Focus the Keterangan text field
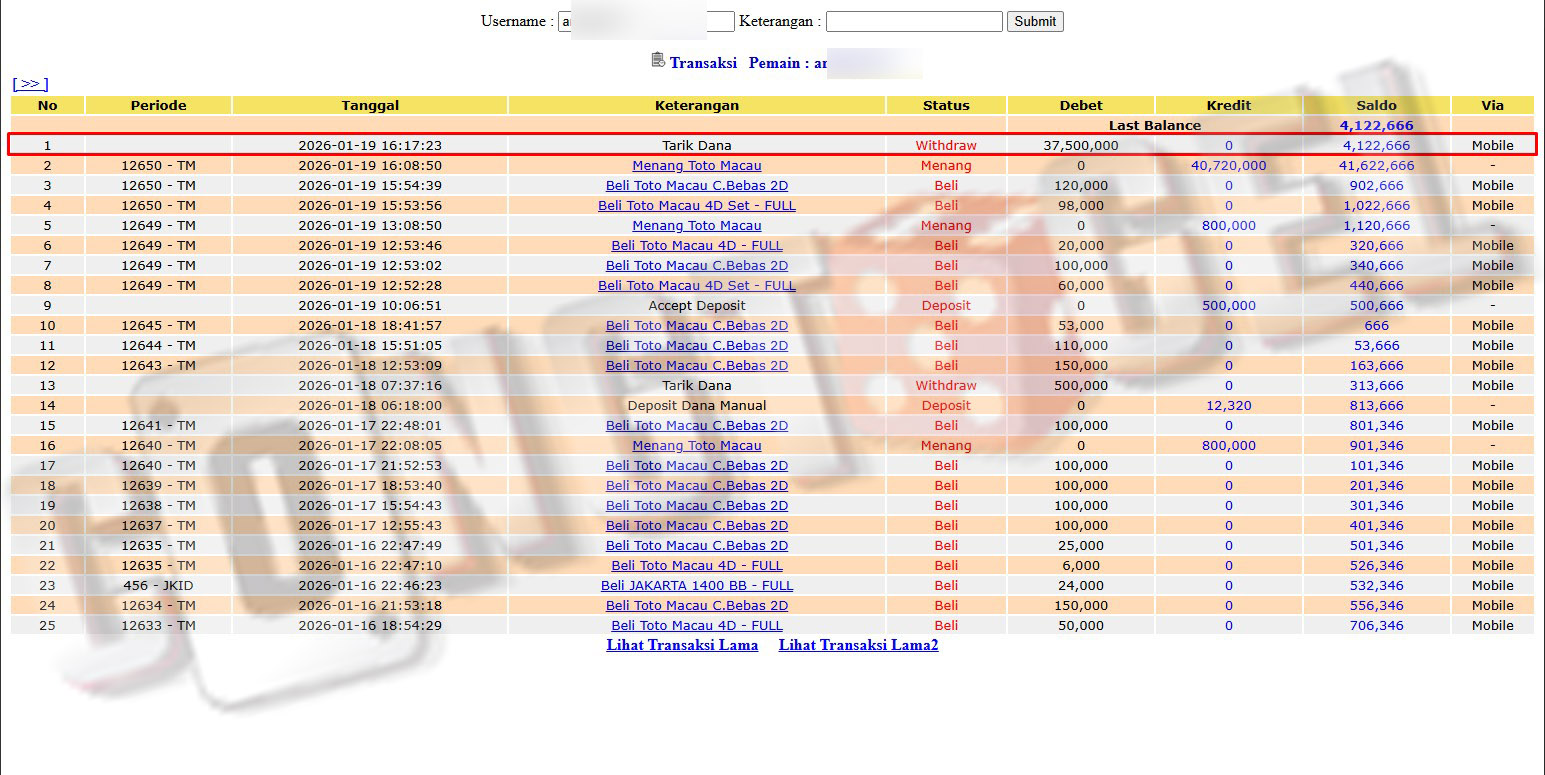Screen dimensions: 1545x775 pyautogui.click(x=913, y=21)
